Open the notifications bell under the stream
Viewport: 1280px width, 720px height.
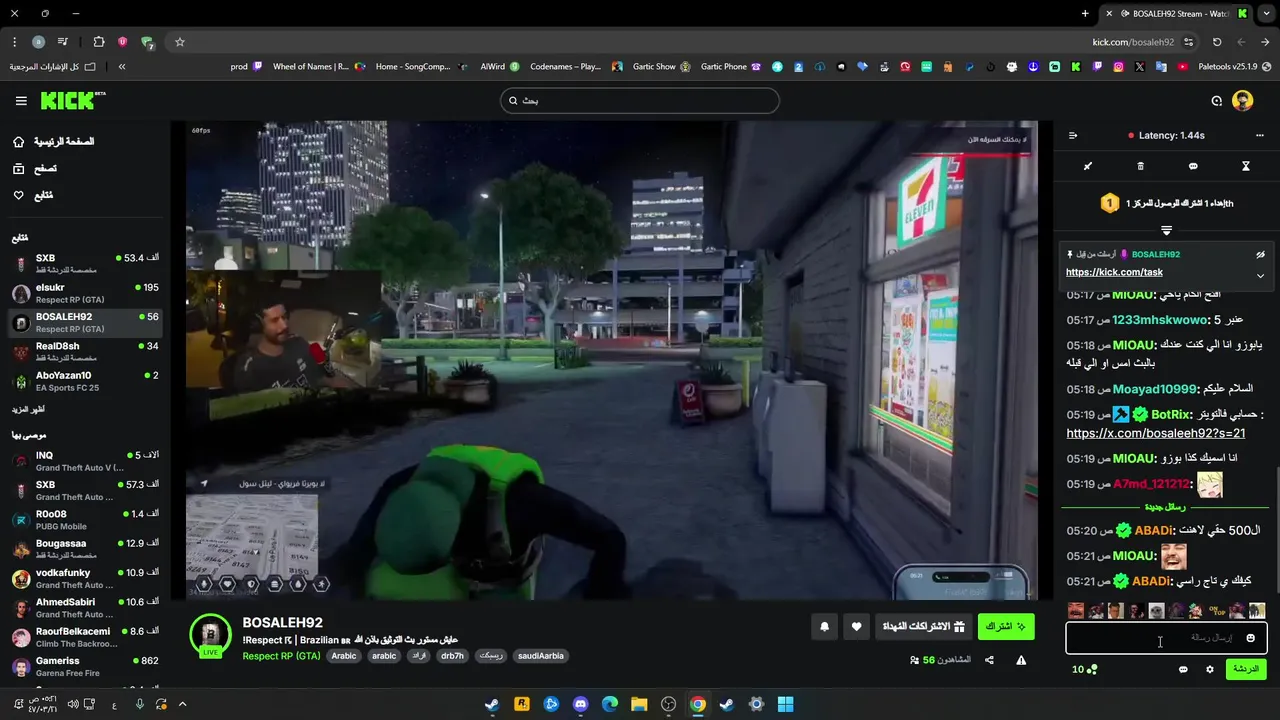pos(825,627)
